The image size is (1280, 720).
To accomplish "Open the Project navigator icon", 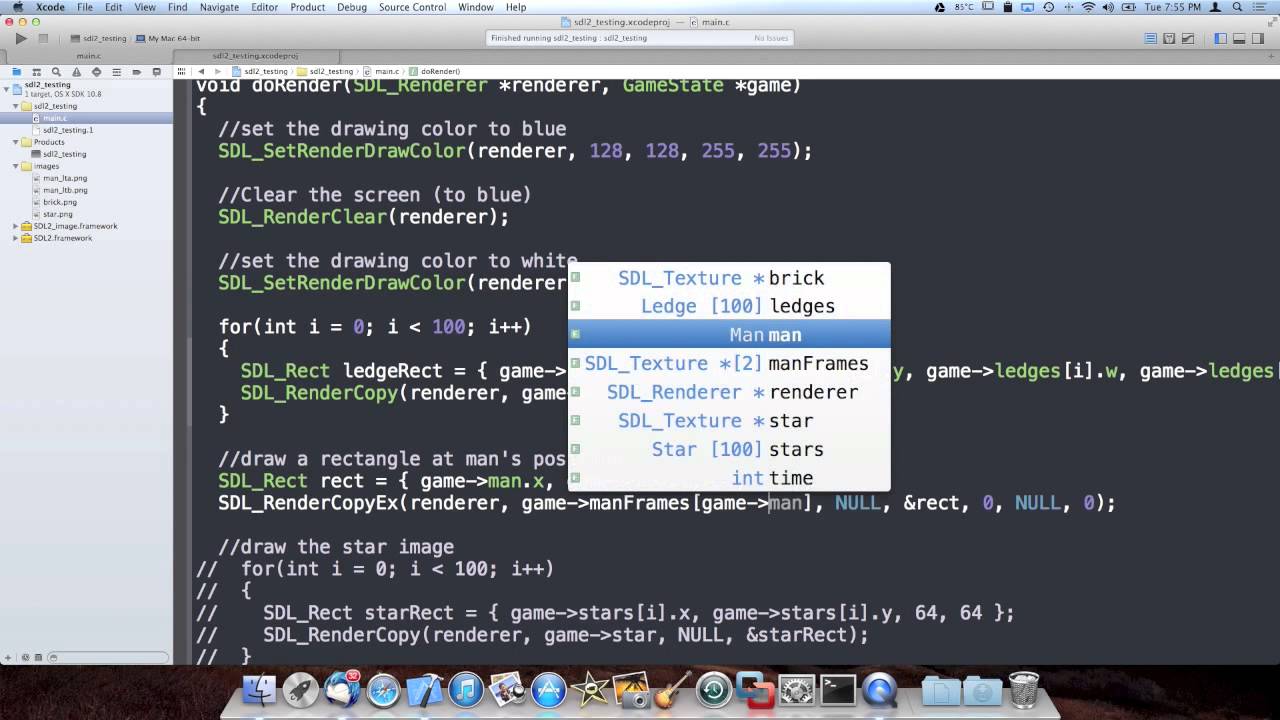I will pyautogui.click(x=16, y=72).
